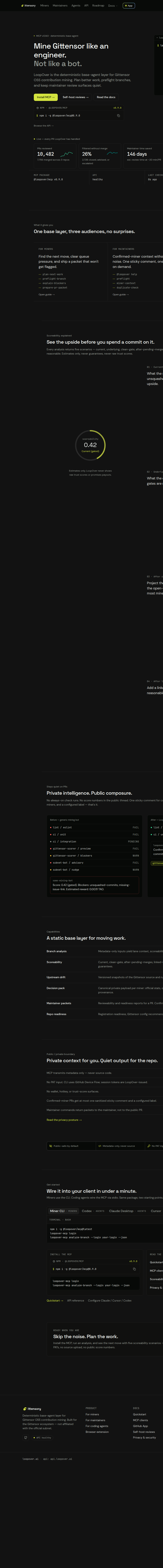
Task: Open the Agents nav item
Action: coord(76,5)
